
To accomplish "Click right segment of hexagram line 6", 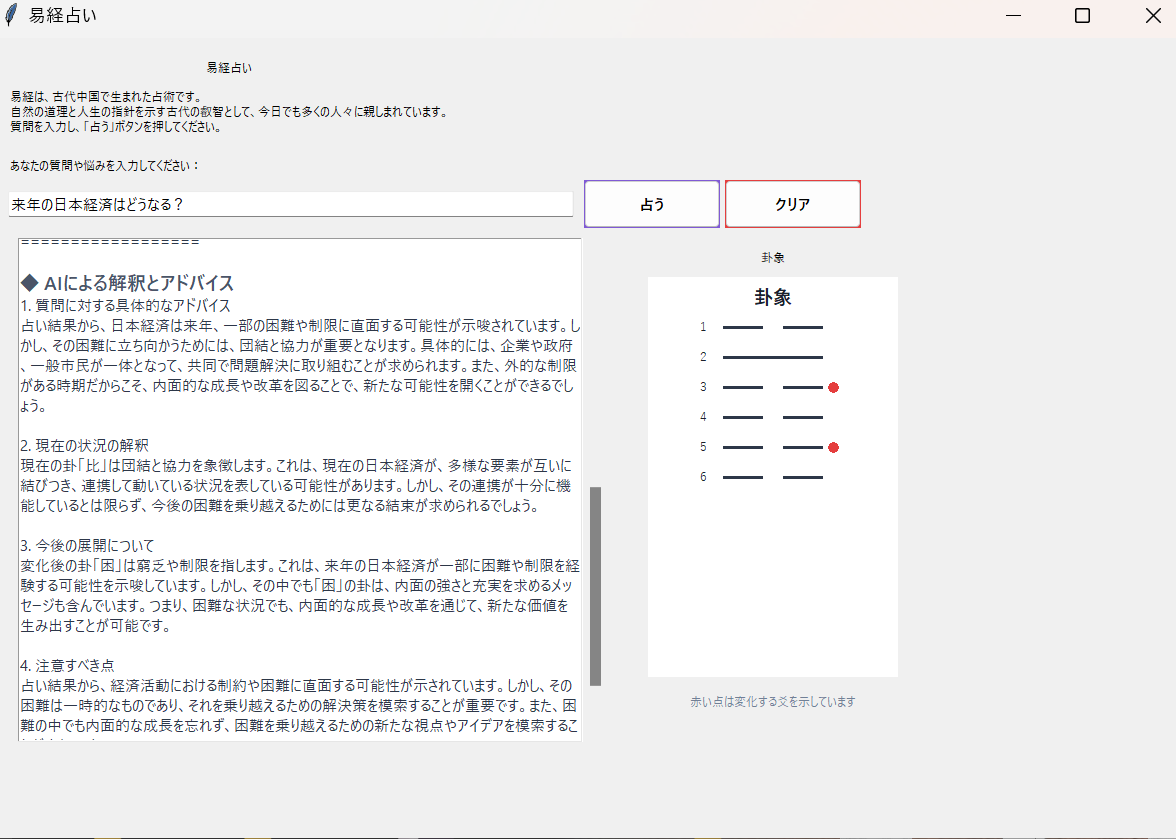I will (x=802, y=477).
